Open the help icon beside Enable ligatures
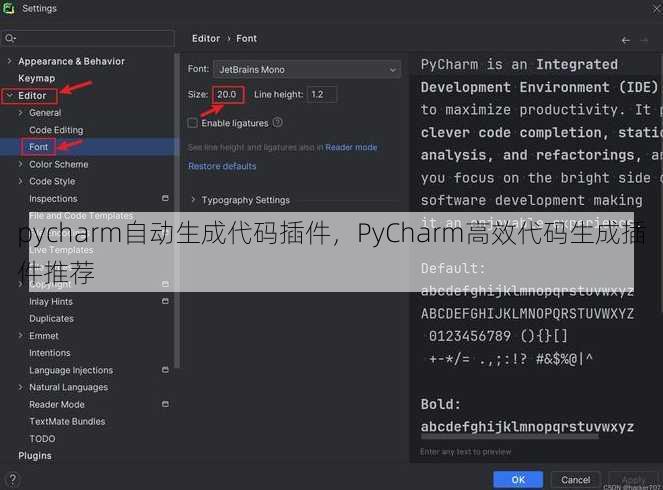663x490 pixels. [277, 123]
